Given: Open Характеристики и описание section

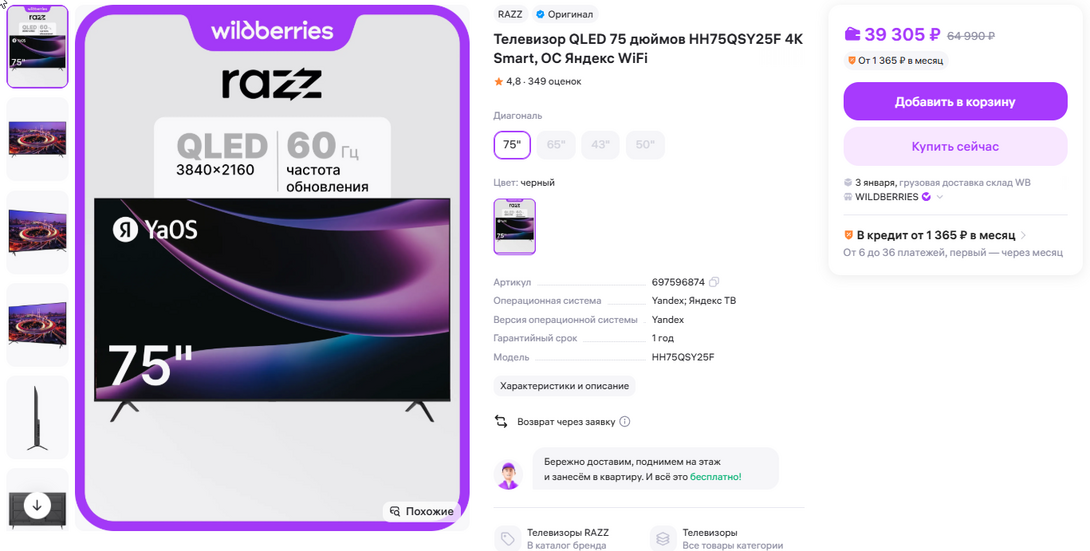Looking at the screenshot, I should point(564,386).
